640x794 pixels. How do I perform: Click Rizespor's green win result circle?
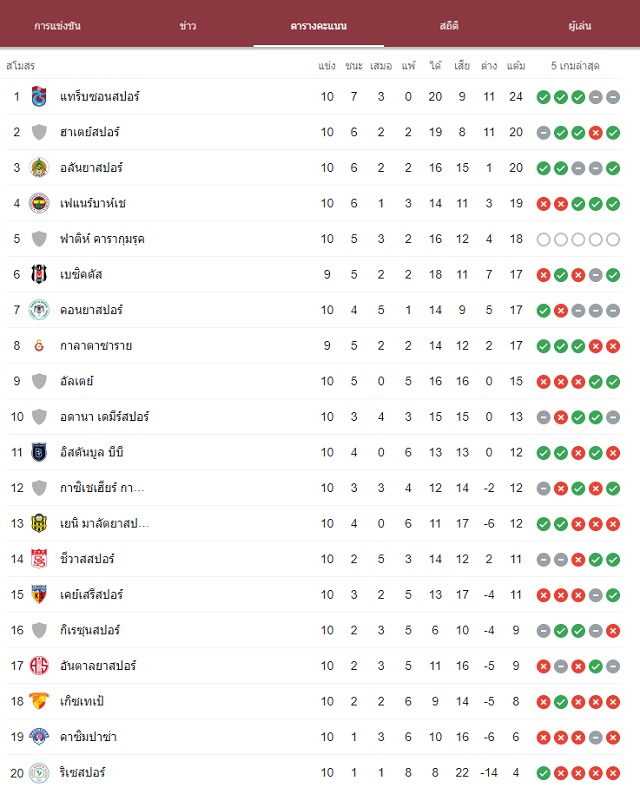(543, 773)
